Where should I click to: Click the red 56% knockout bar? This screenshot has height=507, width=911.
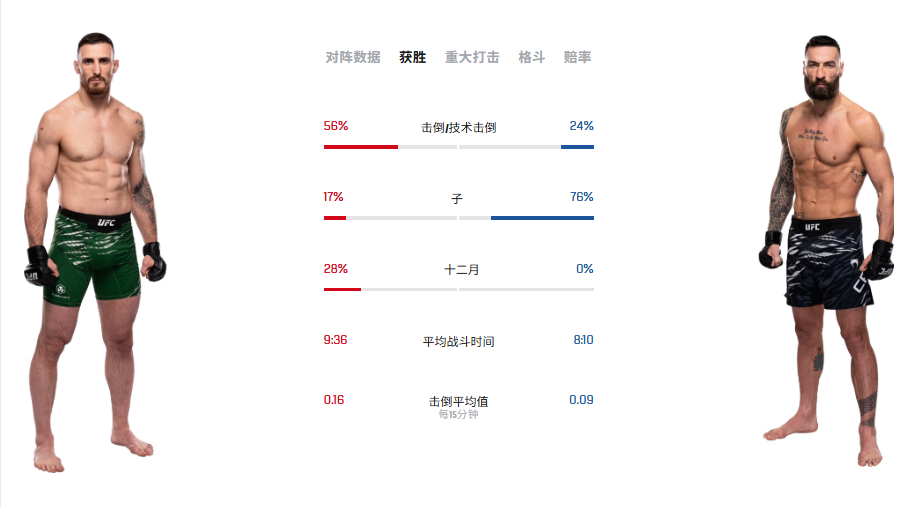point(361,147)
